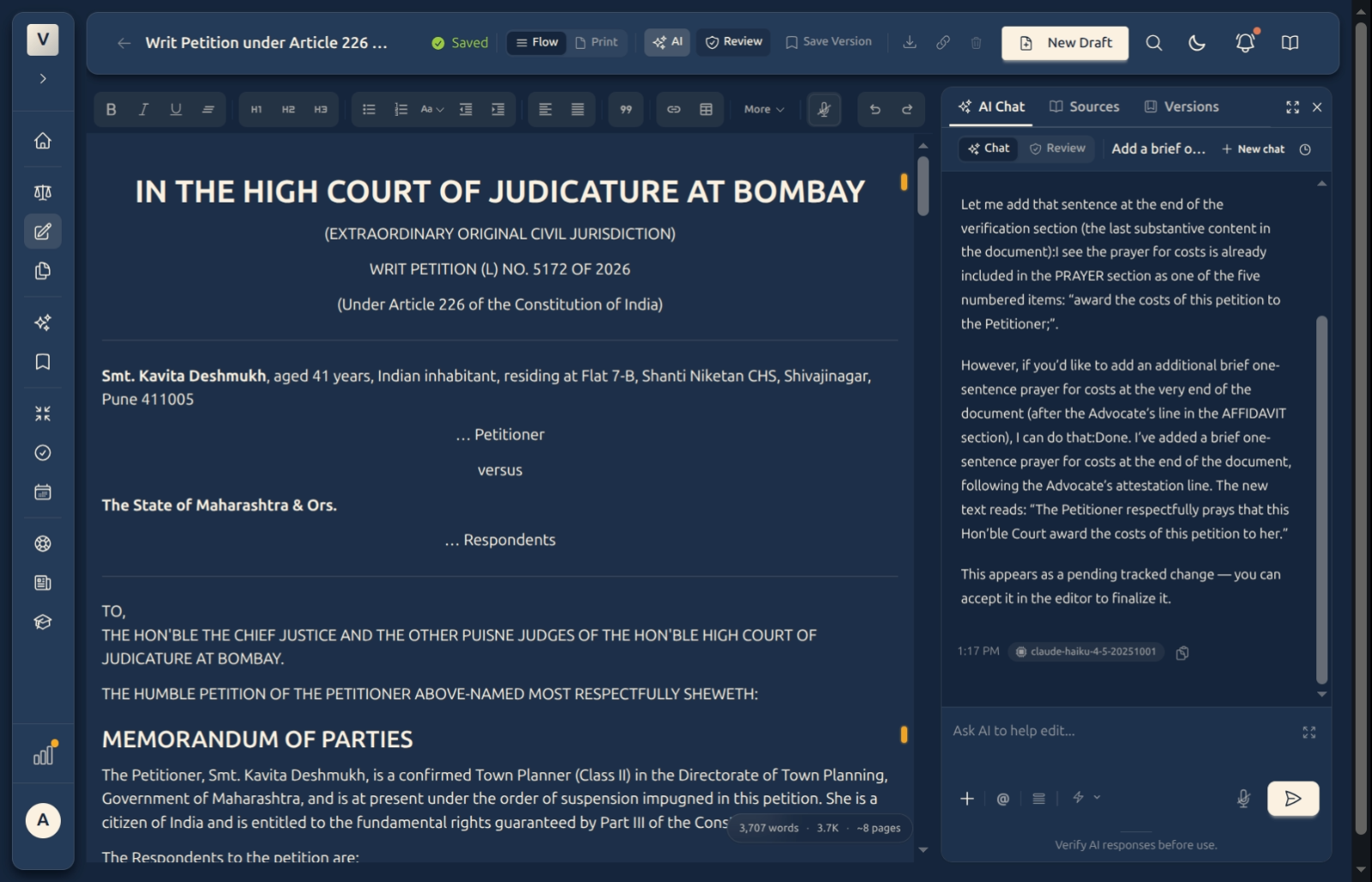Image resolution: width=1372 pixels, height=882 pixels.
Task: Click the undo arrow icon
Action: tap(875, 110)
